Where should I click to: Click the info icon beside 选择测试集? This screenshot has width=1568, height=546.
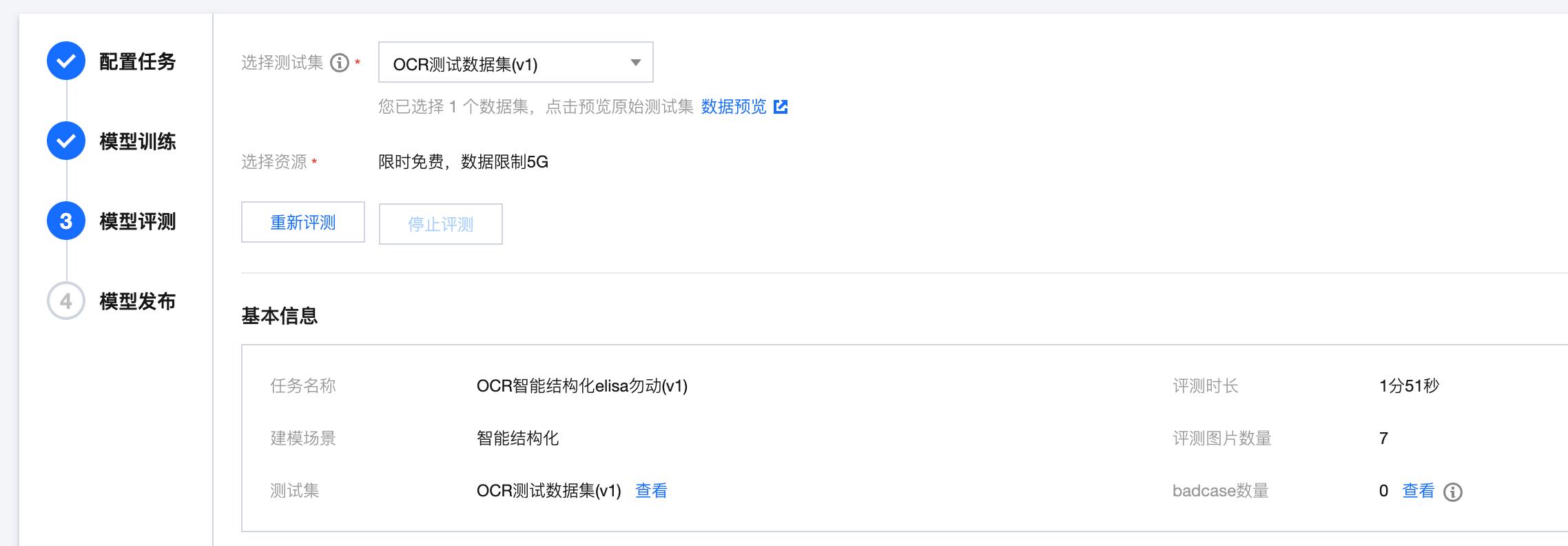click(x=340, y=63)
